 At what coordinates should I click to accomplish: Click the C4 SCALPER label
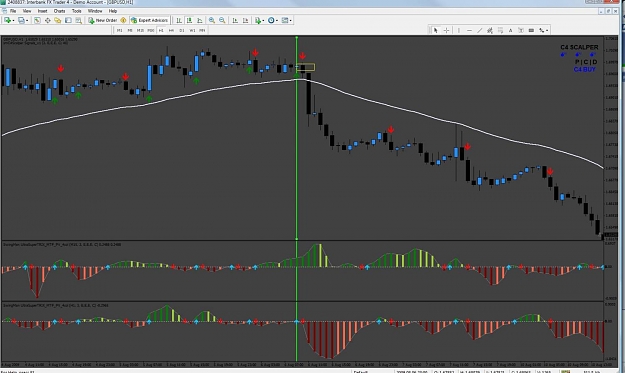[579, 47]
